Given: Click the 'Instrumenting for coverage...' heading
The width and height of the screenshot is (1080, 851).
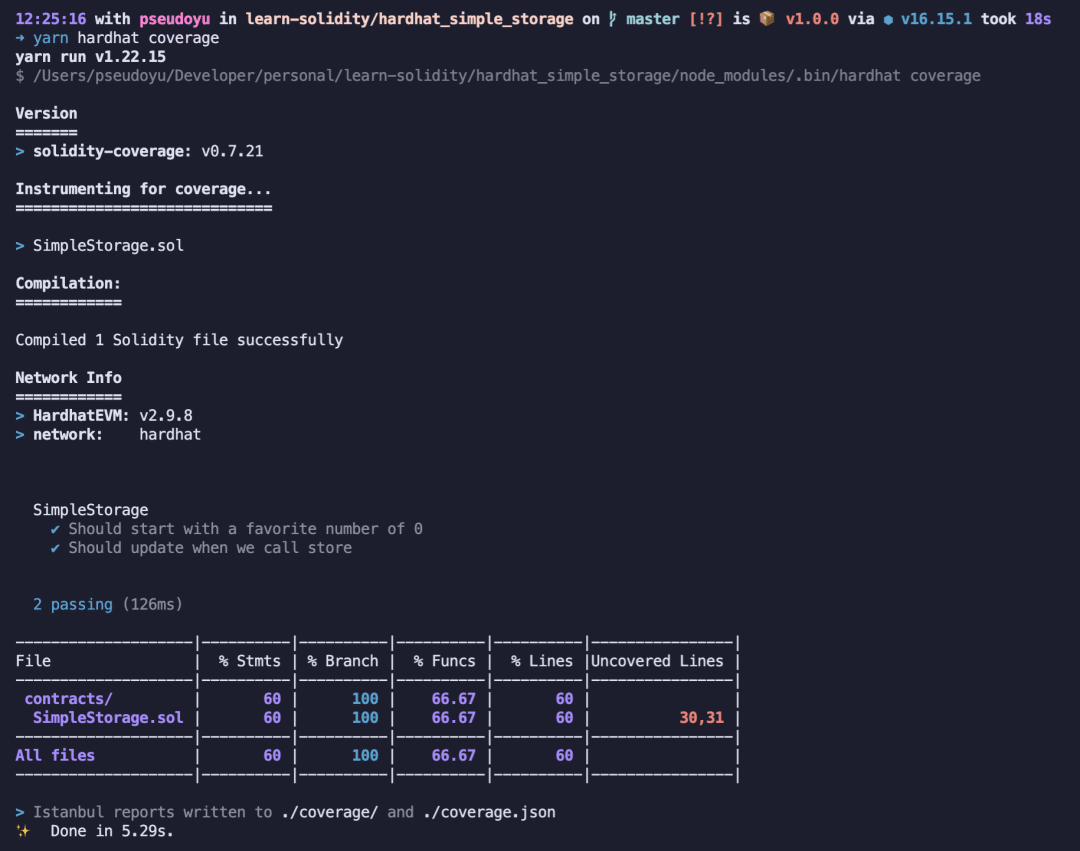Looking at the screenshot, I should (x=143, y=189).
